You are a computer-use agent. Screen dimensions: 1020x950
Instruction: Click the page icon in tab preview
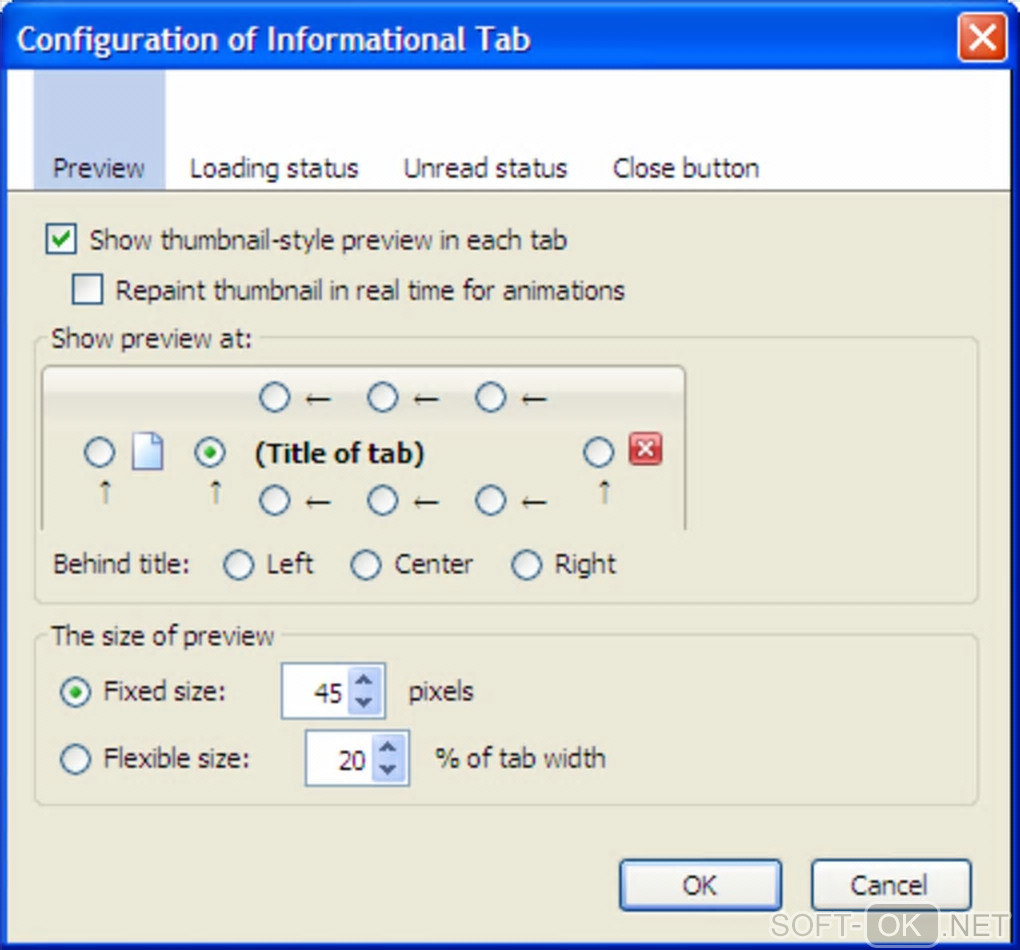pyautogui.click(x=147, y=453)
